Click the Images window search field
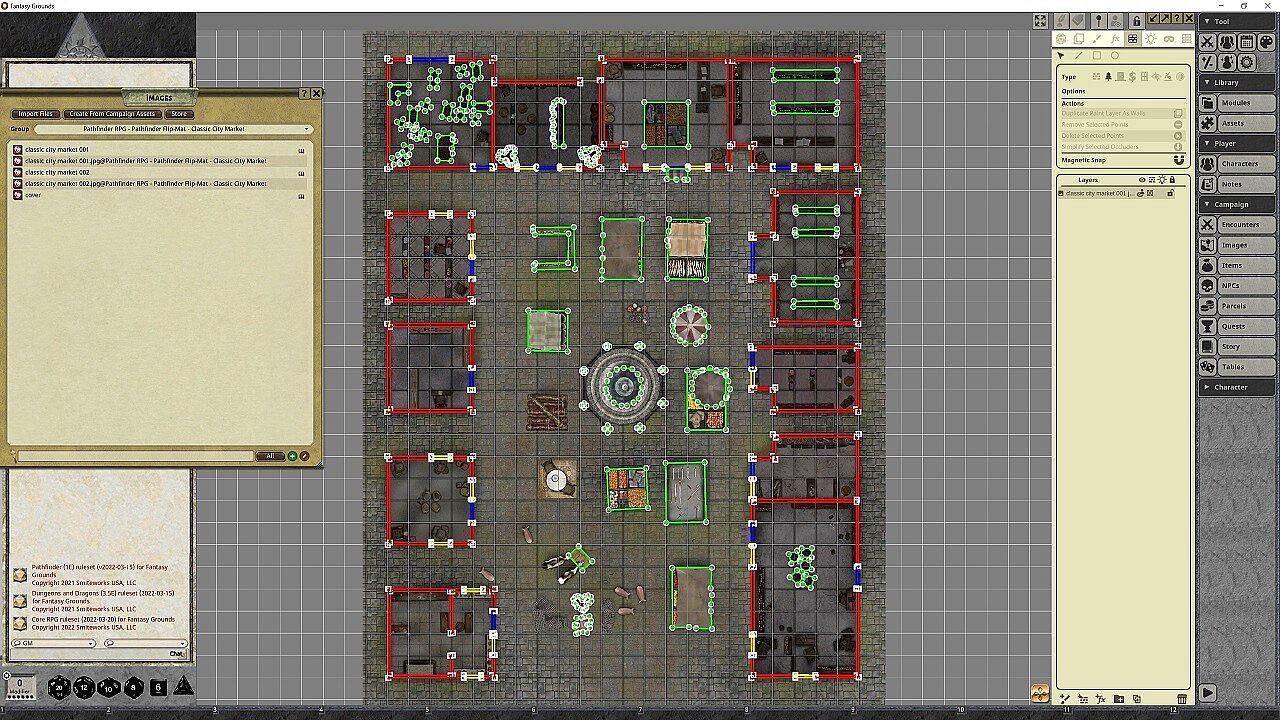Viewport: 1280px width, 720px height. 135,456
